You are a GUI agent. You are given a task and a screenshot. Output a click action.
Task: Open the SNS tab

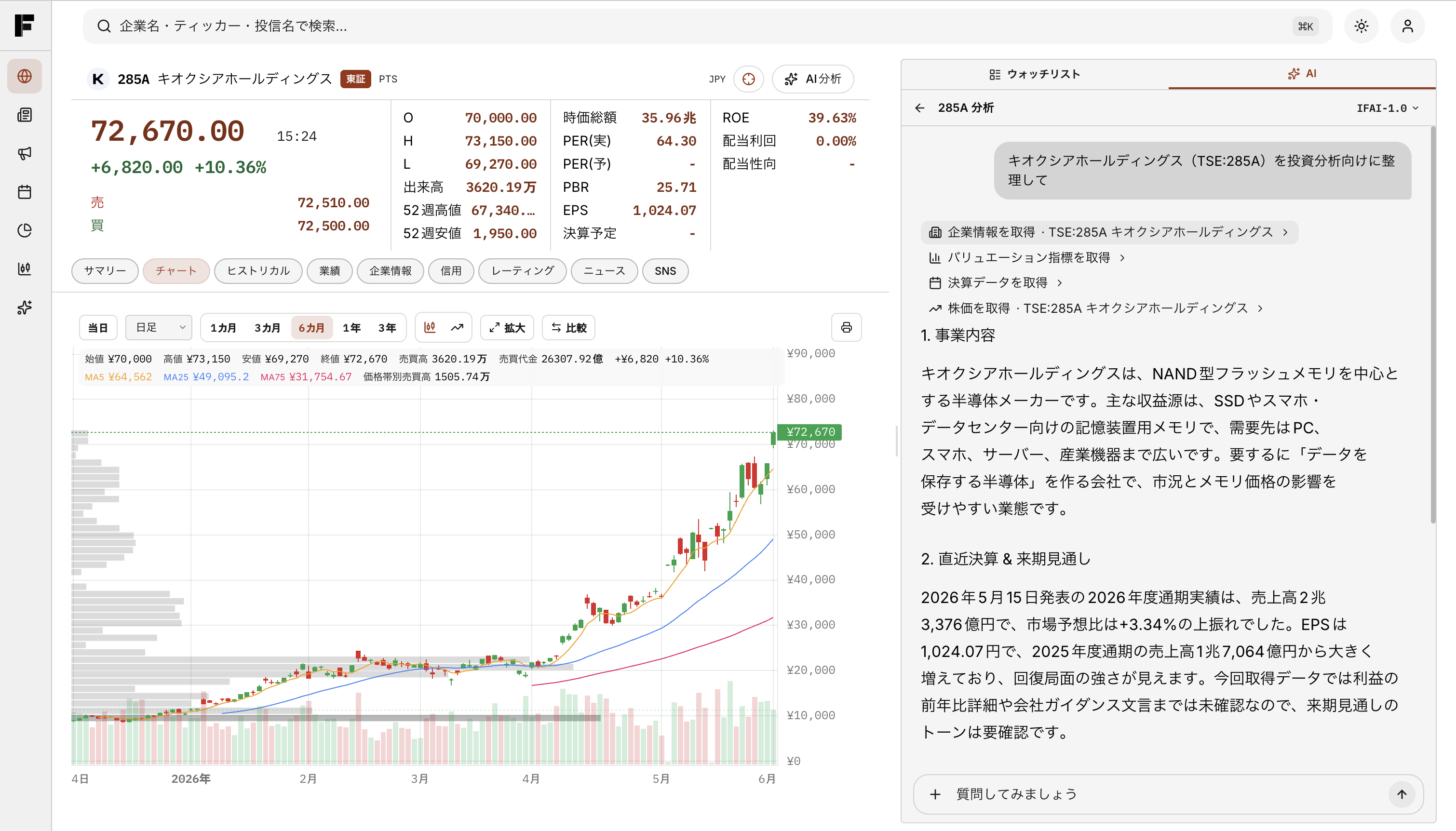[x=665, y=270]
